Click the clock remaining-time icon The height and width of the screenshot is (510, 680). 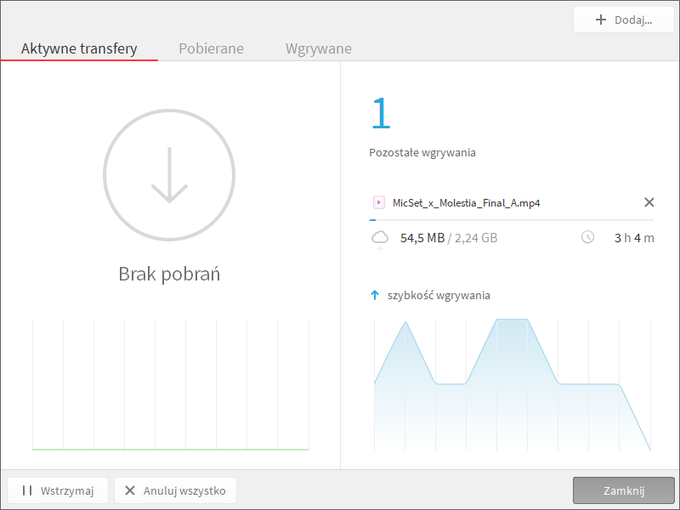click(588, 237)
